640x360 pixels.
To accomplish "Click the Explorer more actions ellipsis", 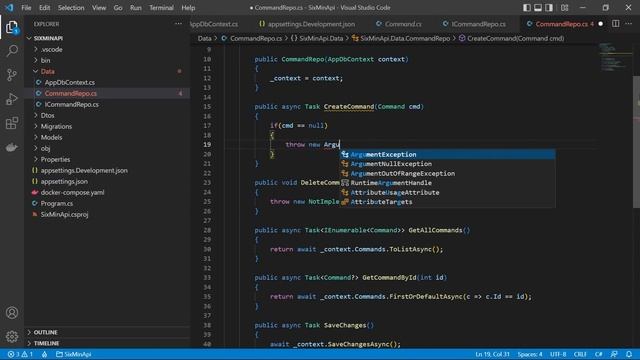I will 178,24.
